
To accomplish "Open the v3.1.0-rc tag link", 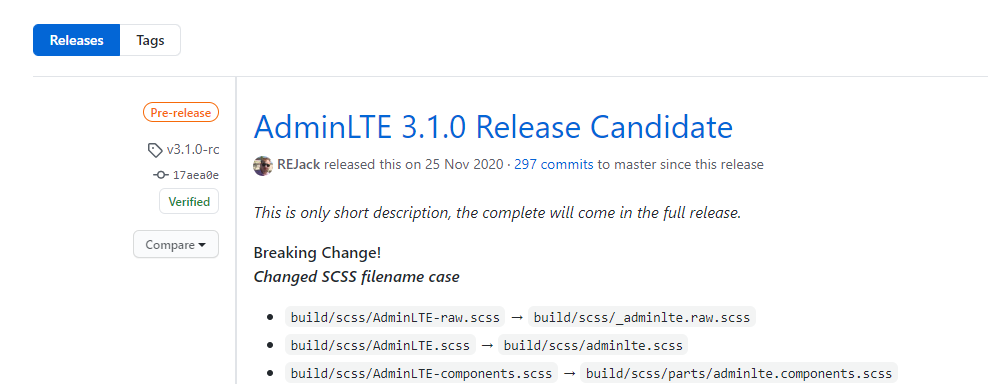I will [193, 150].
